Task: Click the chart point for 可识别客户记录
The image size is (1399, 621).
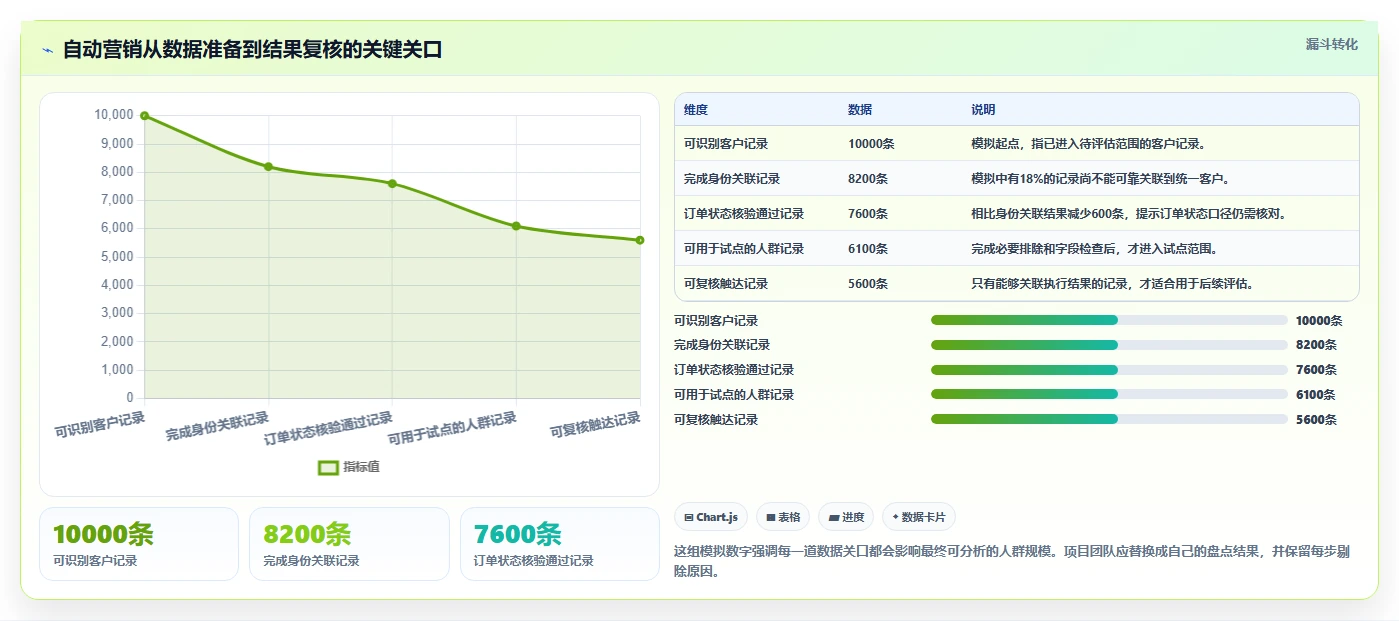Action: click(145, 116)
